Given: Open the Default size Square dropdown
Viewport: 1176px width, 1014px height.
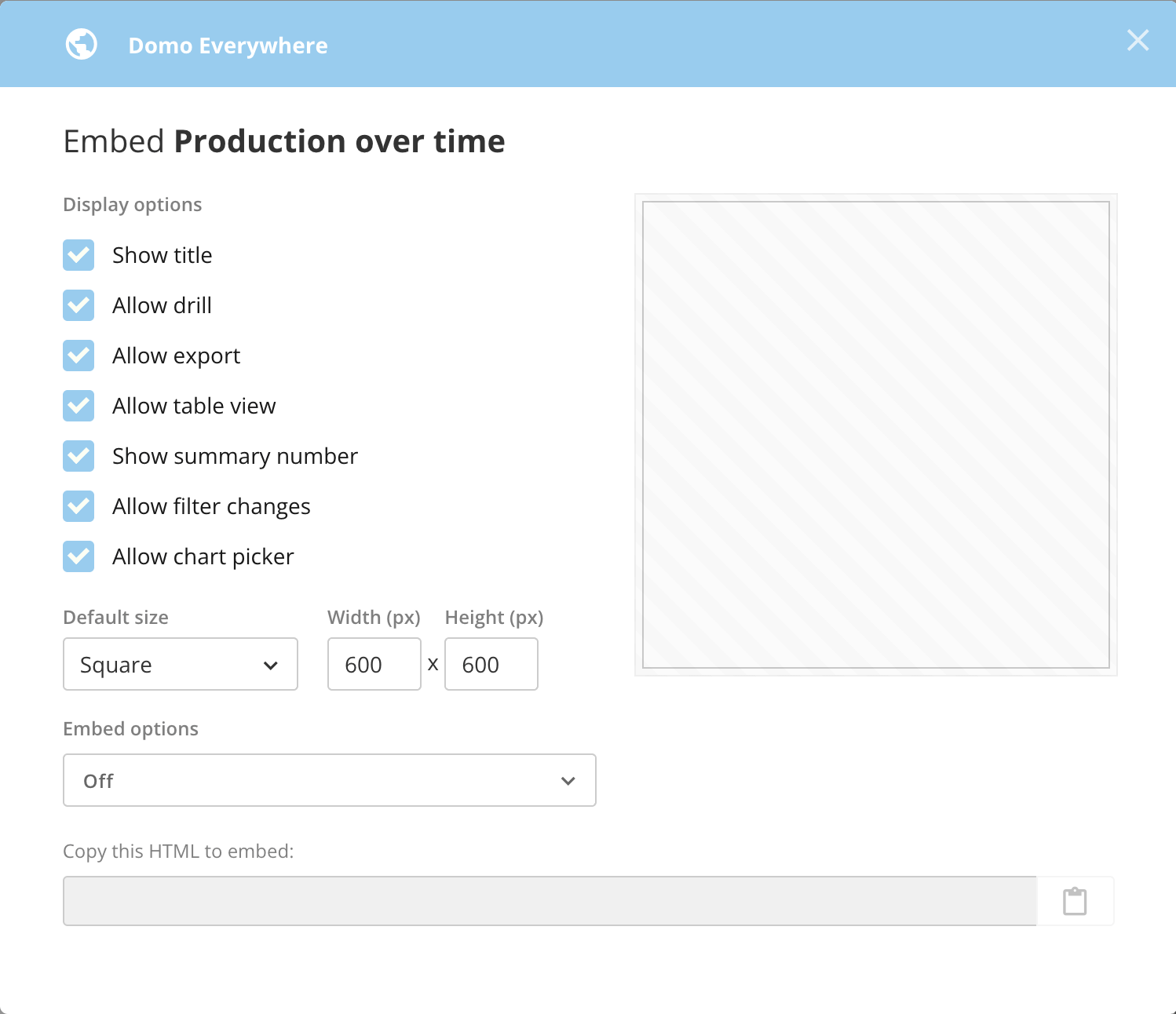Looking at the screenshot, I should 181,664.
